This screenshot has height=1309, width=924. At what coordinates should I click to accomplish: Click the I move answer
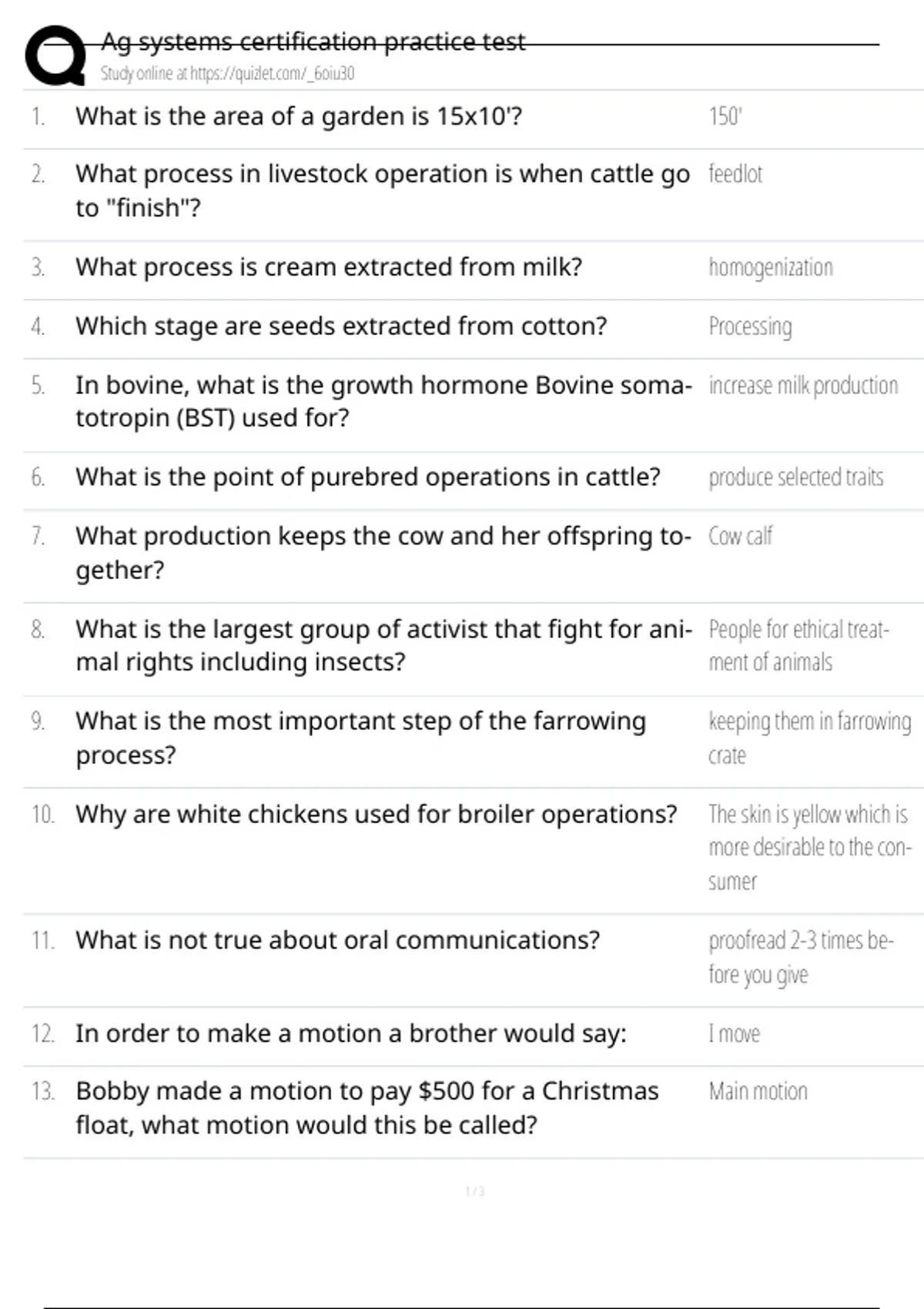pyautogui.click(x=734, y=1033)
